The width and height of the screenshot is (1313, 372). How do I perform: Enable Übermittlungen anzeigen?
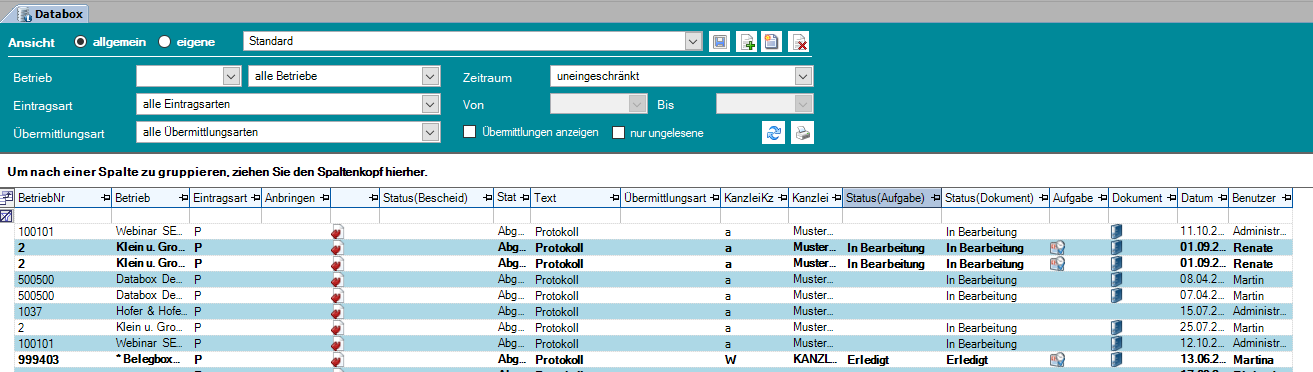tap(469, 132)
